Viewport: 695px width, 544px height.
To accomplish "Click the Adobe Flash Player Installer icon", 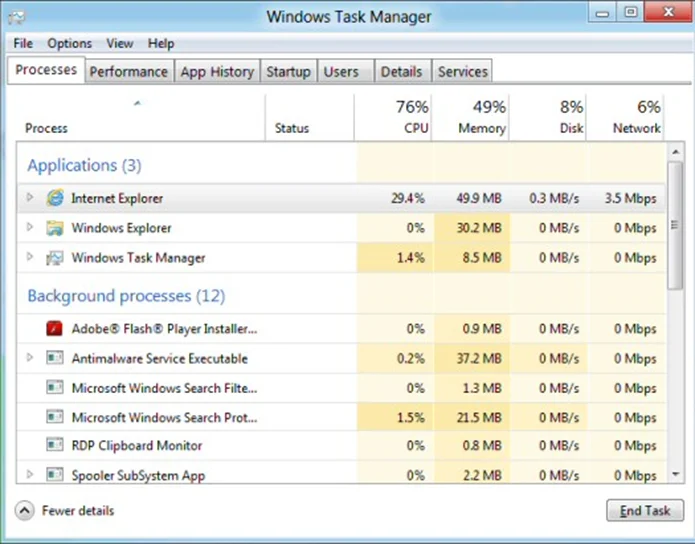I will 55,328.
